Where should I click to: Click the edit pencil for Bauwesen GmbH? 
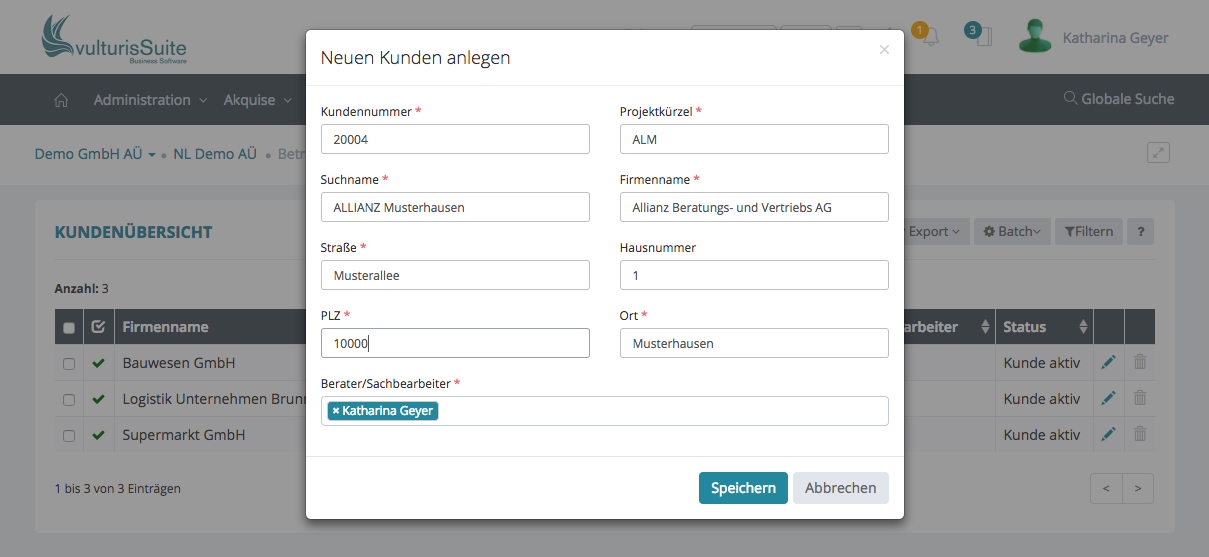(x=1108, y=363)
